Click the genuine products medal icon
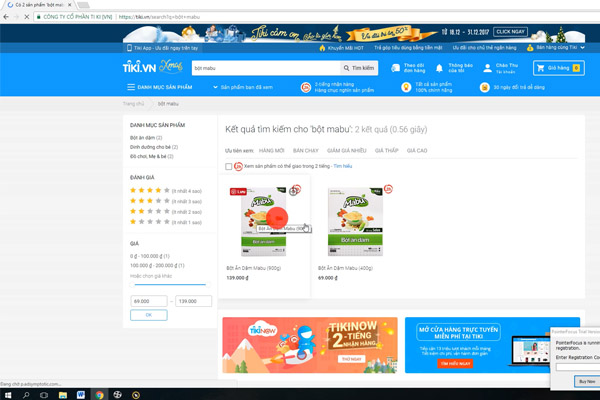Viewport: 600px width, 400px height. click(x=406, y=87)
